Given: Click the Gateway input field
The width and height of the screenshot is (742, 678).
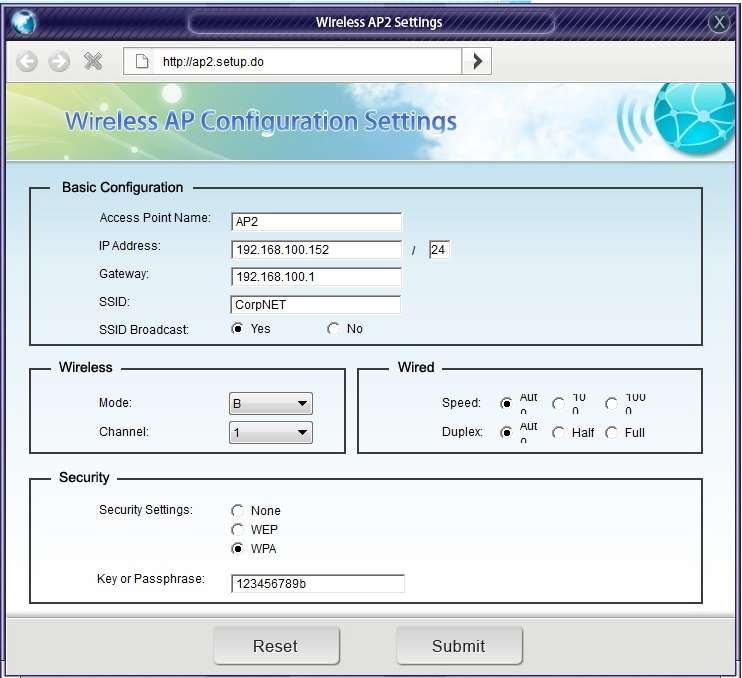Looking at the screenshot, I should (316, 277).
